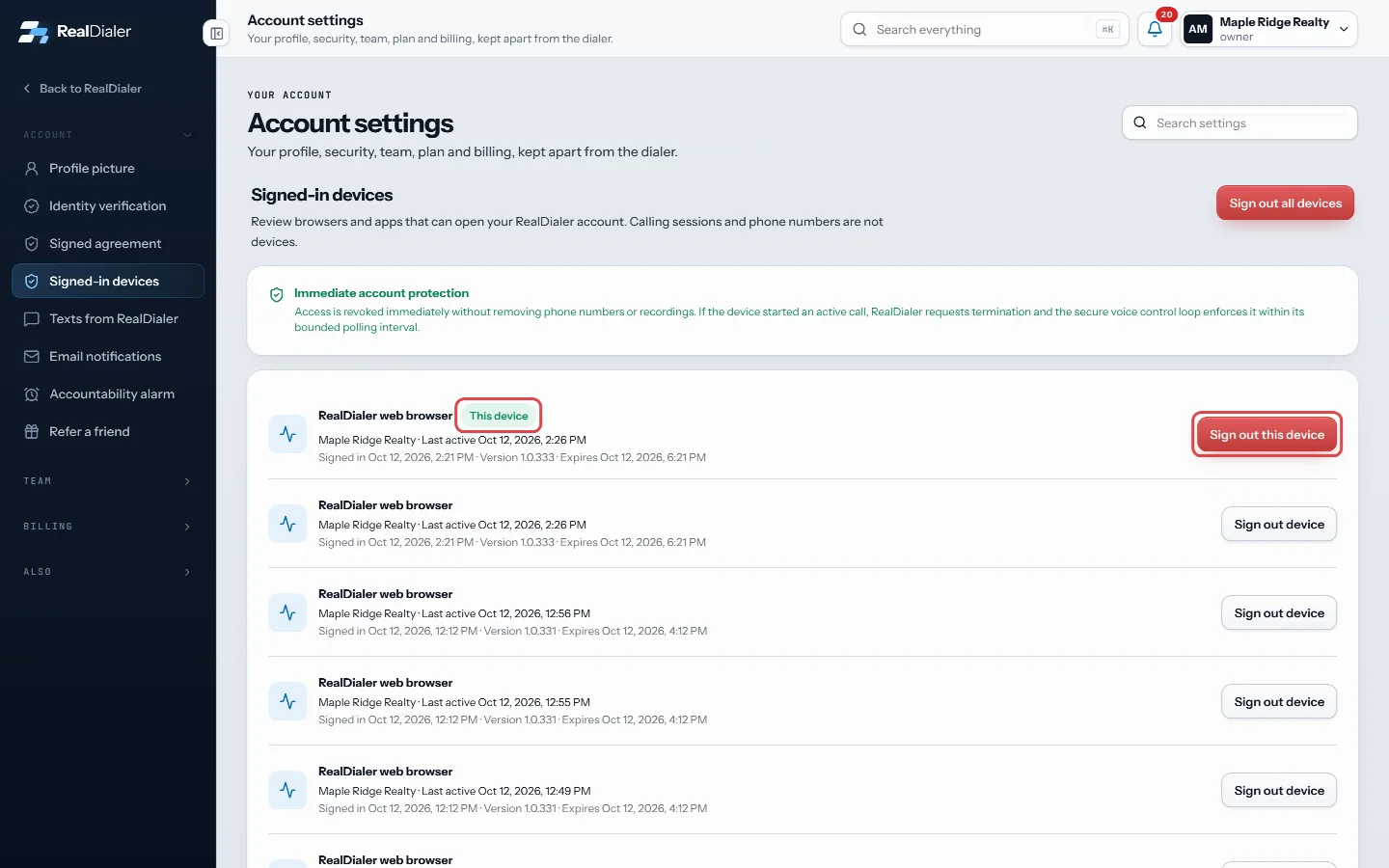Select Signed-in devices in sidebar
This screenshot has width=1389, height=868.
[108, 281]
